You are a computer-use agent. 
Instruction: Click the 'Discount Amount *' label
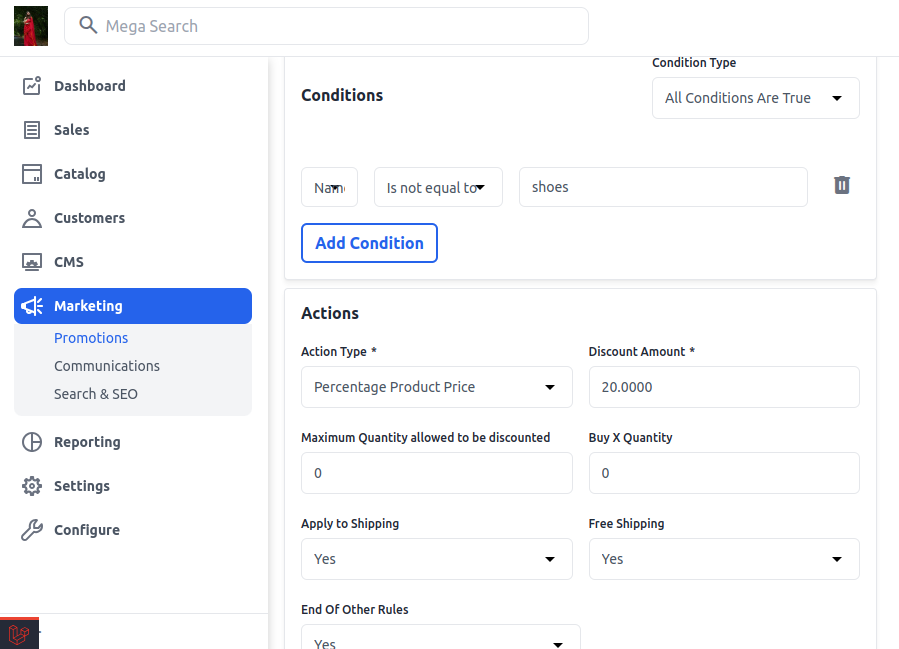pos(642,351)
